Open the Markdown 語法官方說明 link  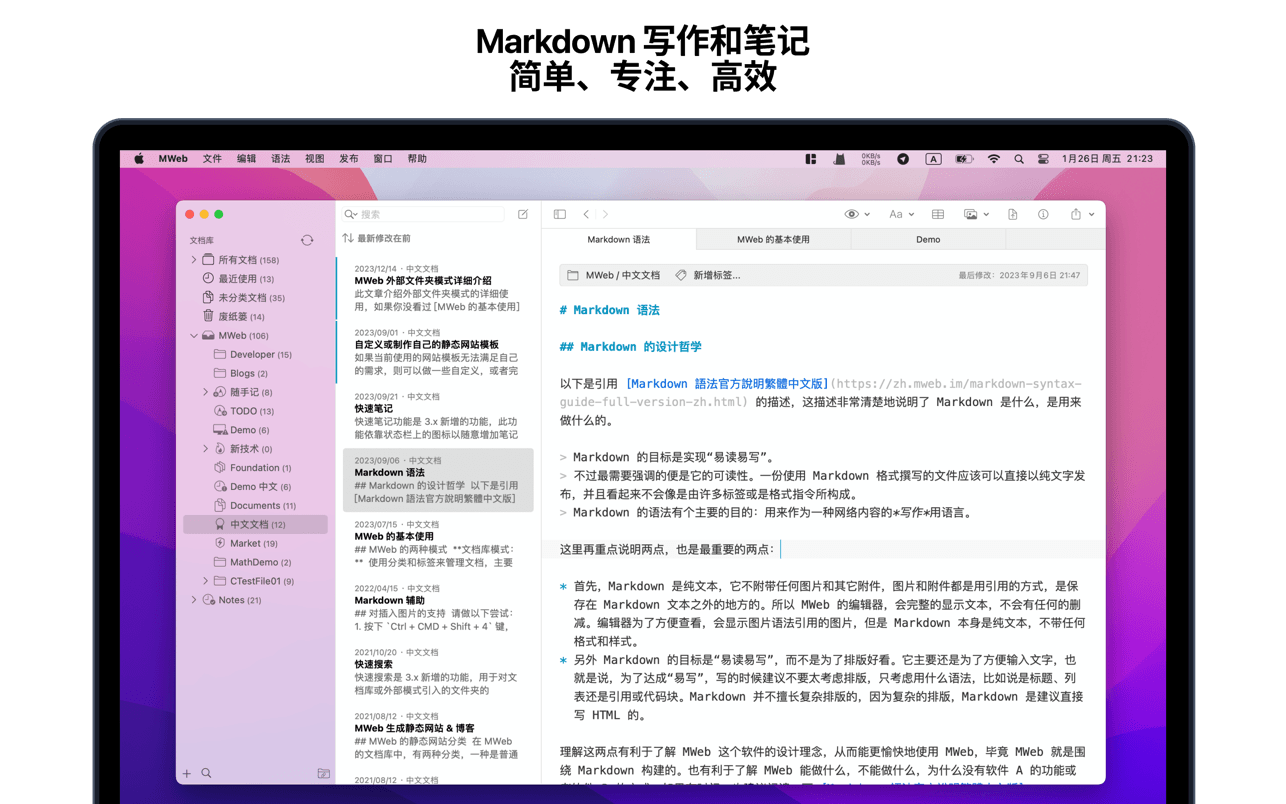726,384
